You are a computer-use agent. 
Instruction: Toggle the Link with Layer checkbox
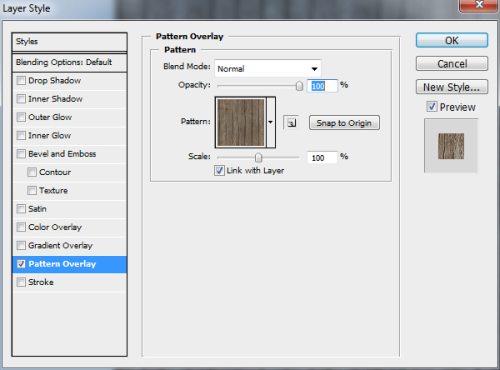click(x=219, y=171)
